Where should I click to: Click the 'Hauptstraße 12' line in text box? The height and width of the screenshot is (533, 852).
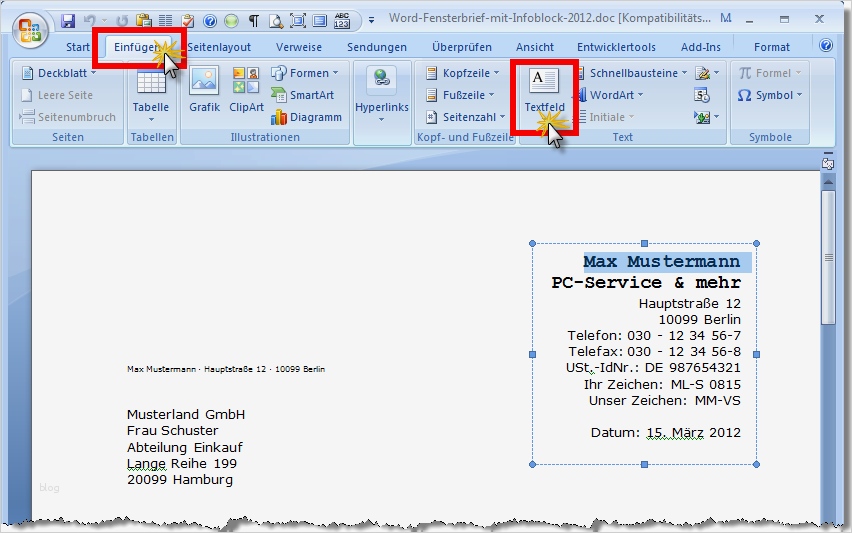click(x=690, y=303)
